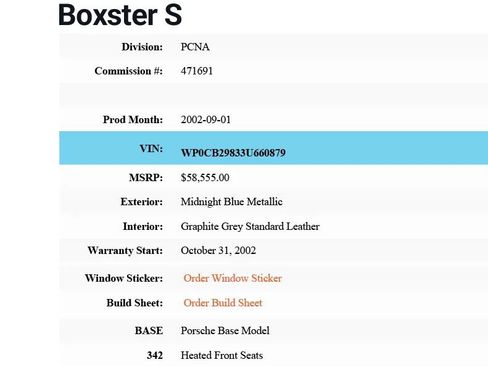
Task: Click the Build Sheet: field label
Action: (x=135, y=303)
